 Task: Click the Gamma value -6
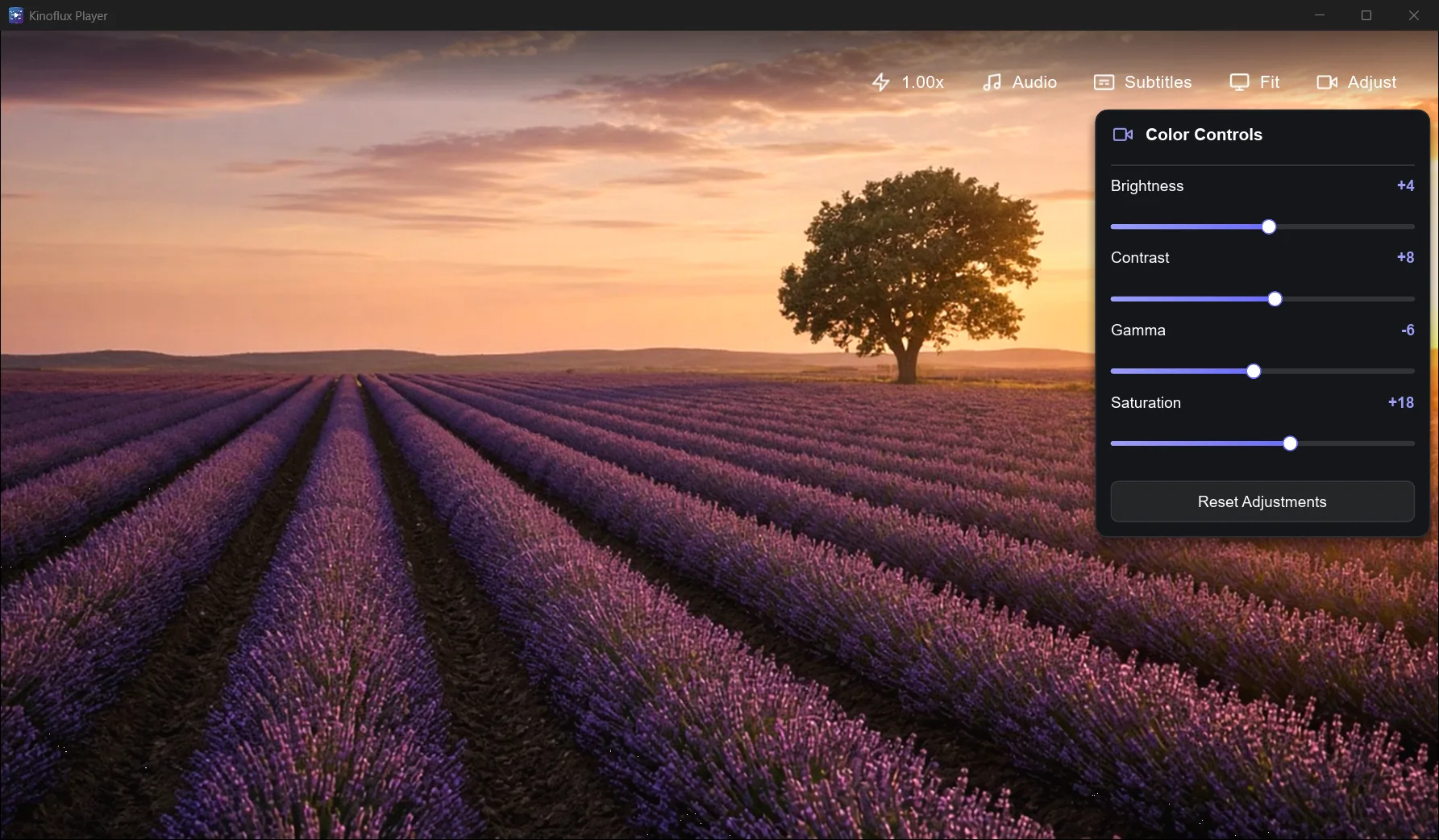1408,330
